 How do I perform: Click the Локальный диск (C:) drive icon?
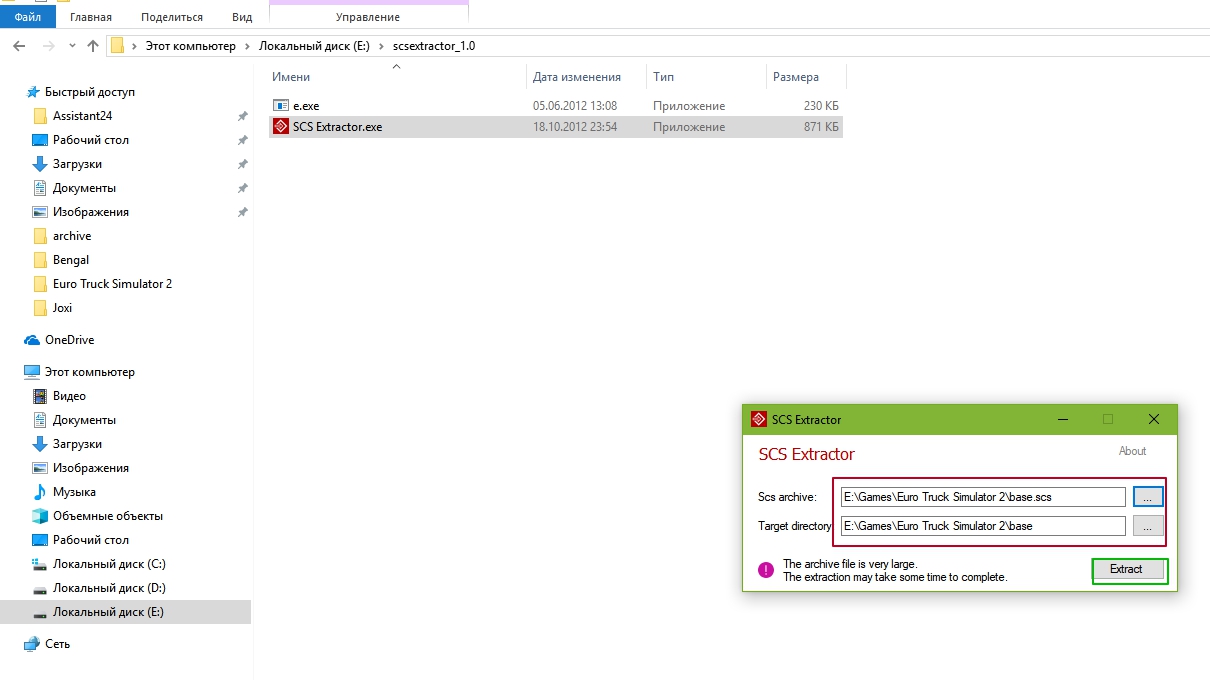40,564
